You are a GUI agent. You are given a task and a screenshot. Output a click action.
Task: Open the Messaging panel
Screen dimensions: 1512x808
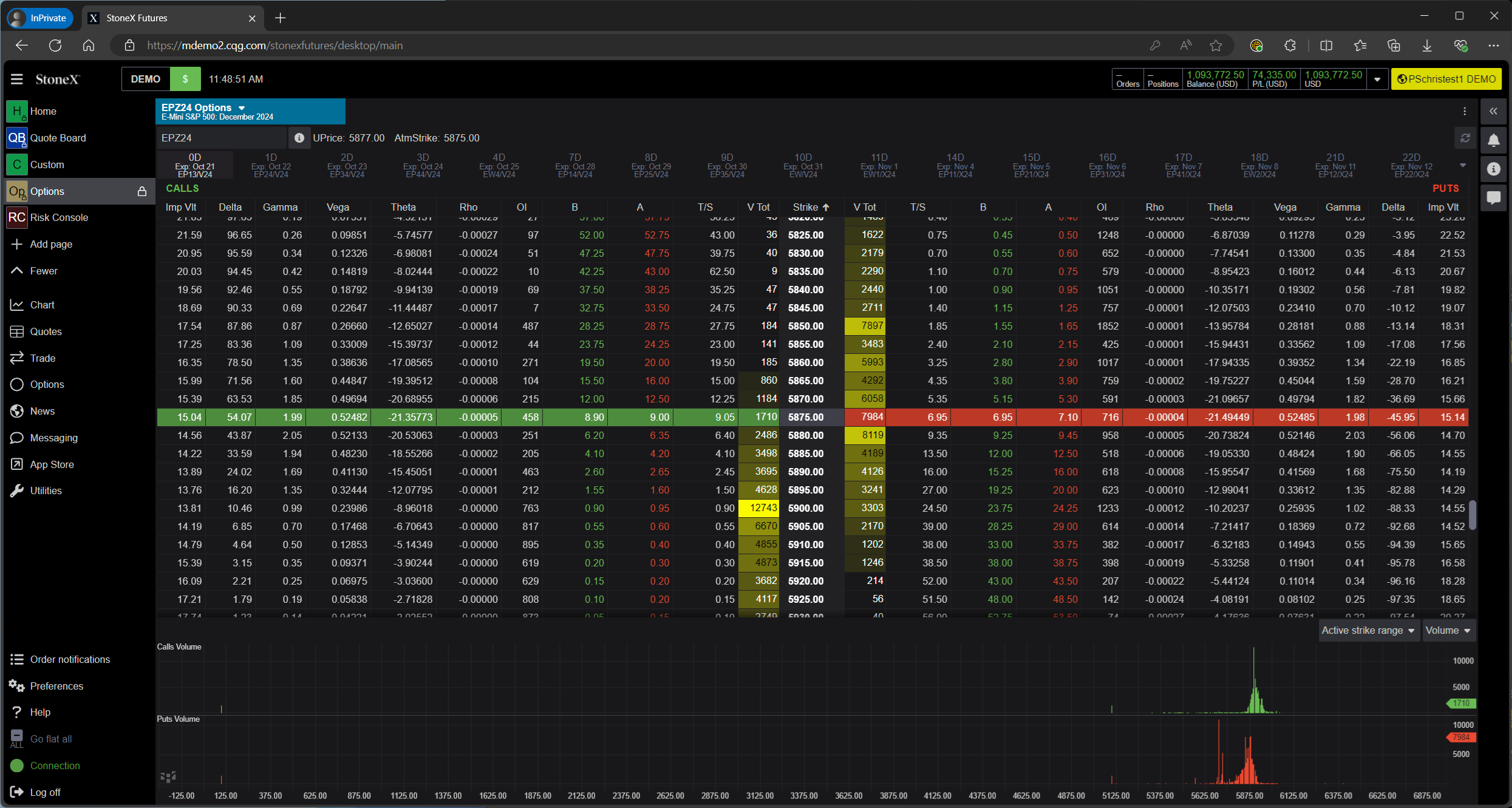click(x=53, y=437)
